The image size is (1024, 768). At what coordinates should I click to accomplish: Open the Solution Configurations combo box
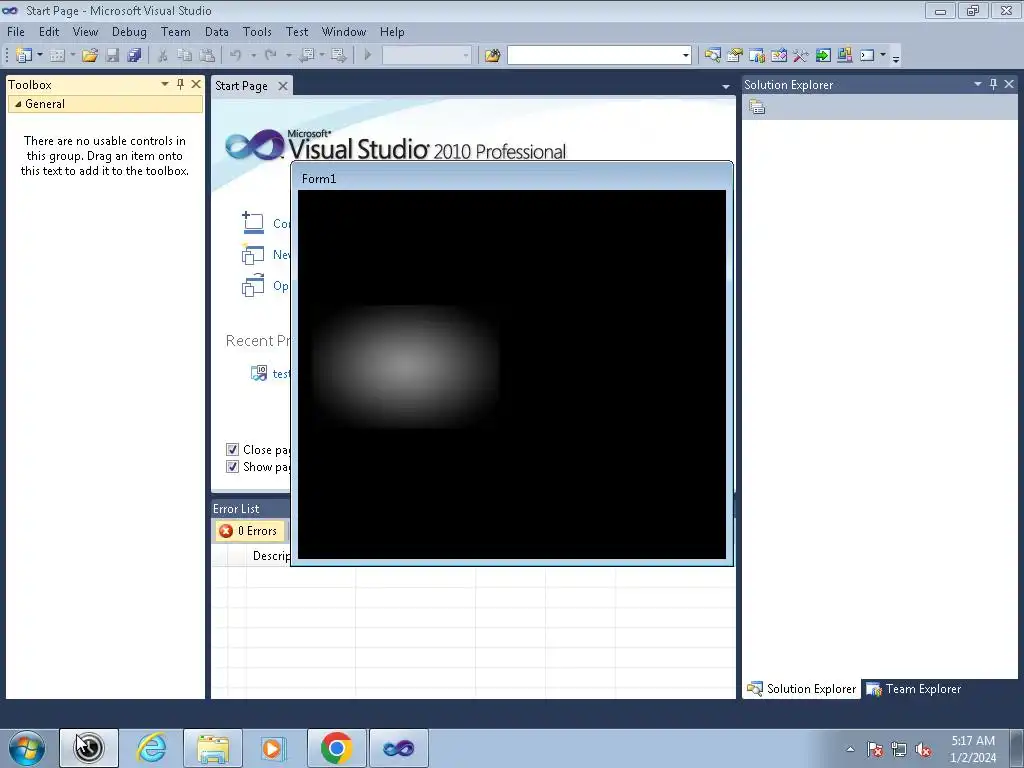click(426, 56)
